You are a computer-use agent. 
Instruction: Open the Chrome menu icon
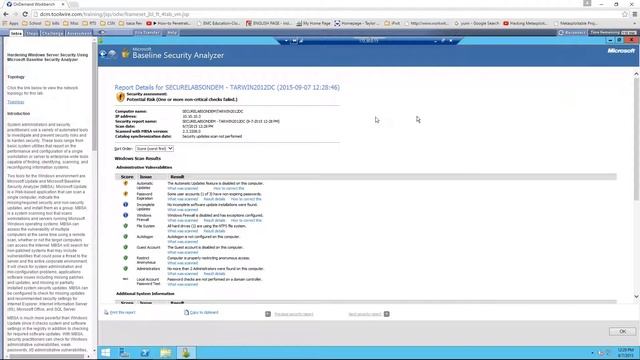[x=635, y=14]
